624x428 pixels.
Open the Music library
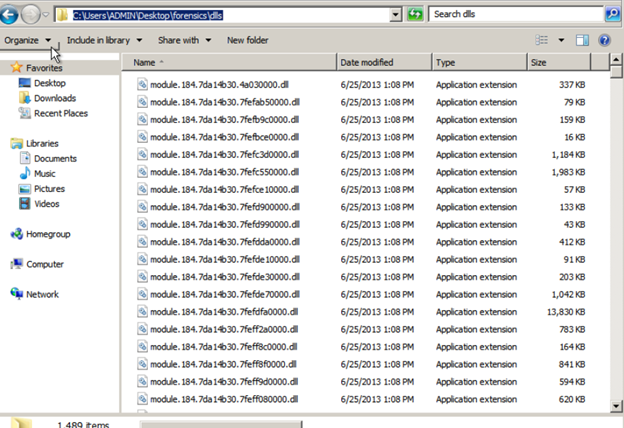pos(44,173)
